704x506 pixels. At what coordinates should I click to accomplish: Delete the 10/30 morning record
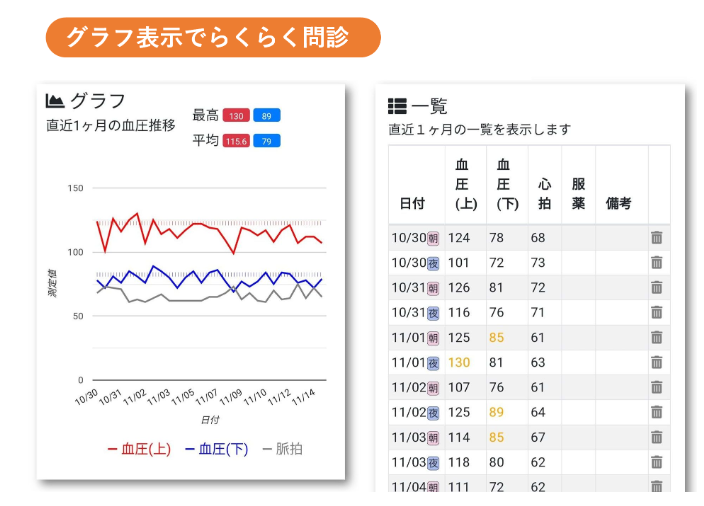coord(656,238)
